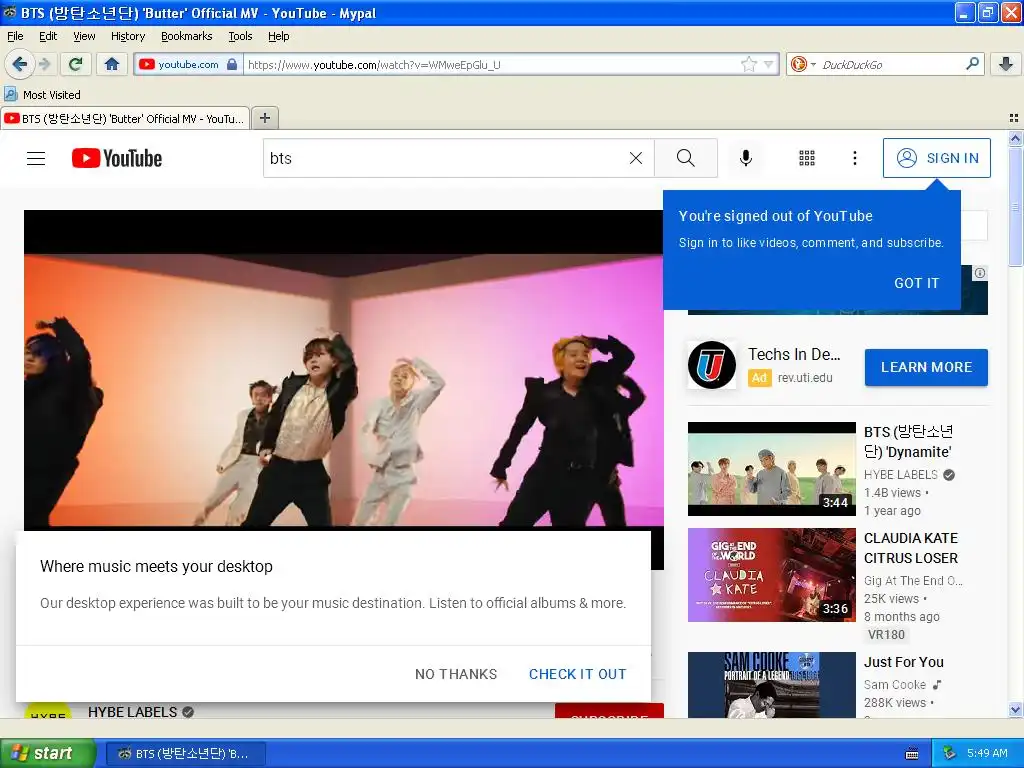Open the YouTube hamburger guide menu
Screen dimensions: 1024x768
click(x=36, y=158)
